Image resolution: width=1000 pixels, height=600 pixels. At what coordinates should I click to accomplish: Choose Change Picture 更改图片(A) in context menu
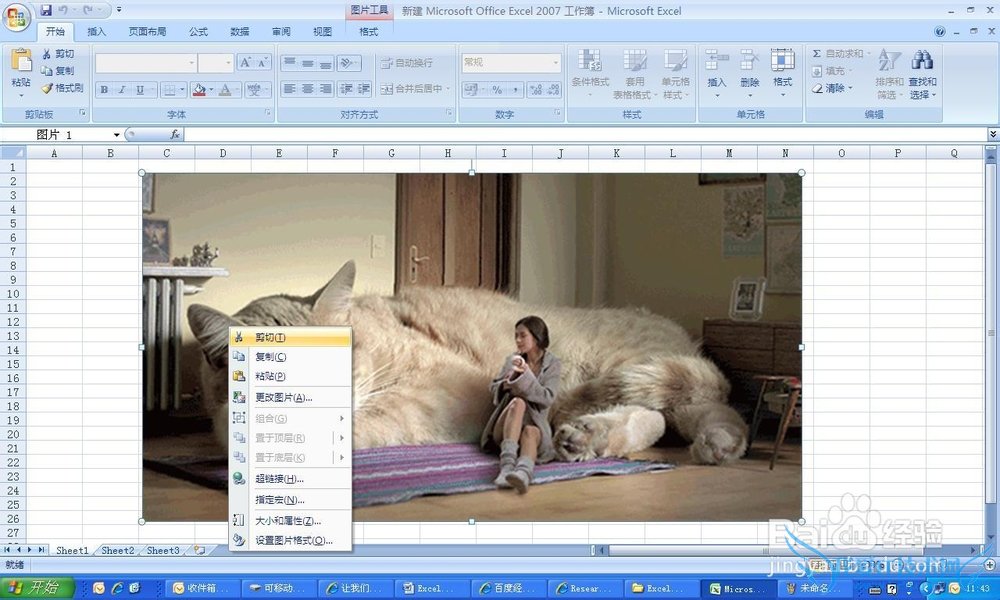tap(290, 397)
